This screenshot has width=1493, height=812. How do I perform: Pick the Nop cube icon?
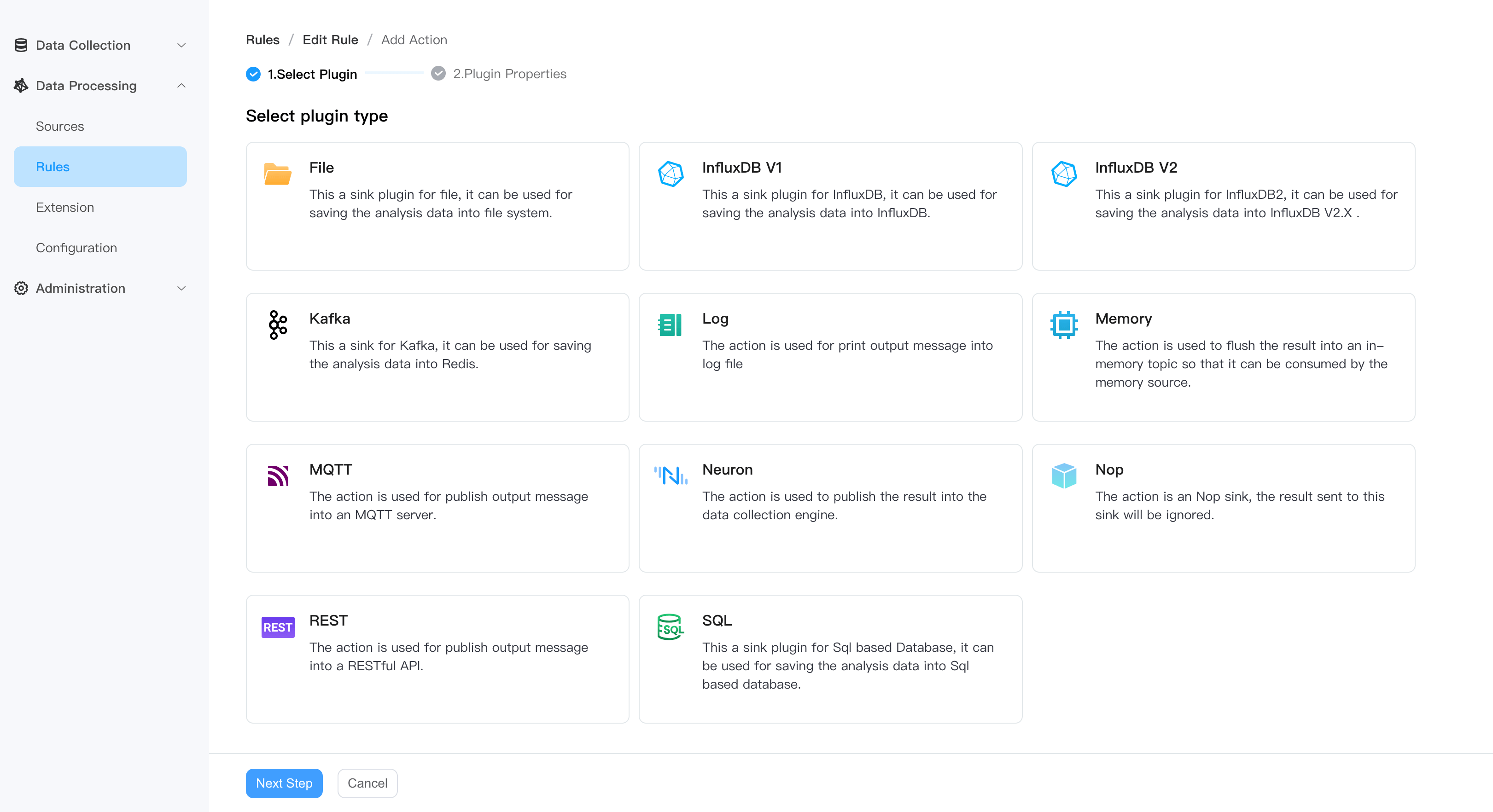(x=1063, y=476)
